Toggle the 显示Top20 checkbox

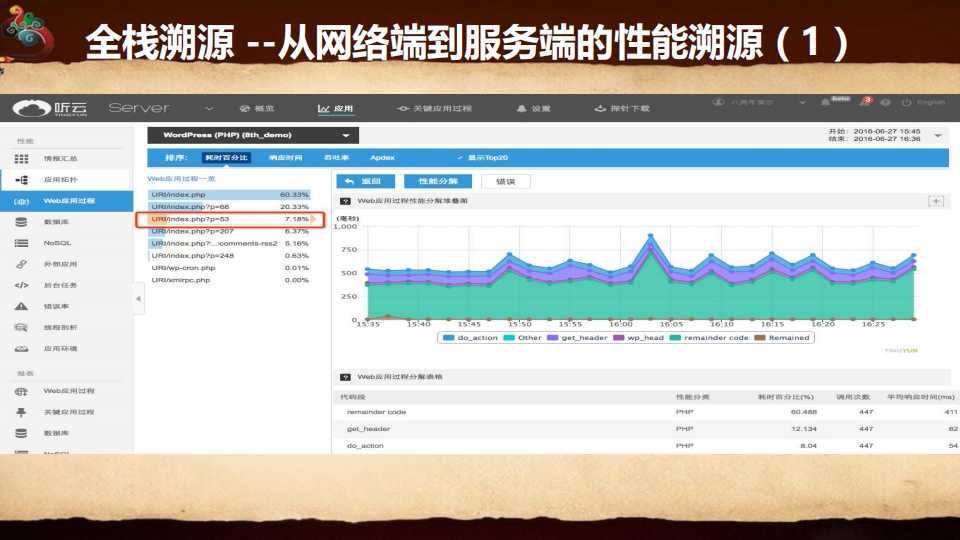(x=460, y=157)
